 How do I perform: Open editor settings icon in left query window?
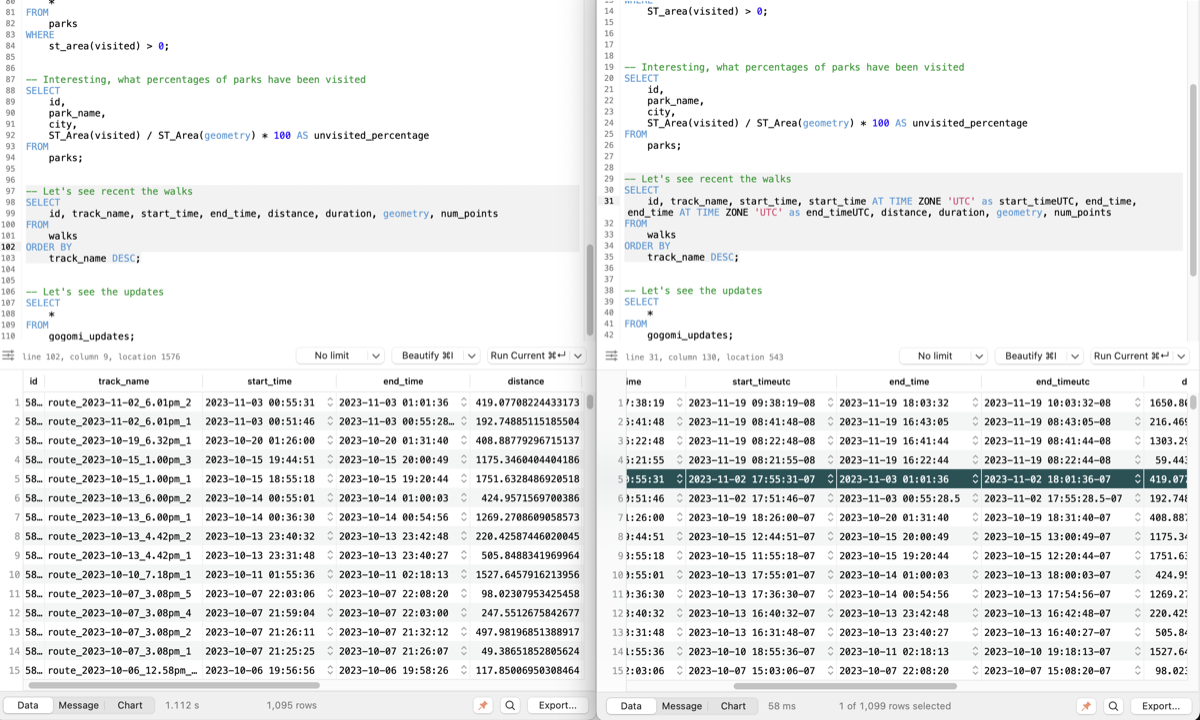[x=8, y=356]
